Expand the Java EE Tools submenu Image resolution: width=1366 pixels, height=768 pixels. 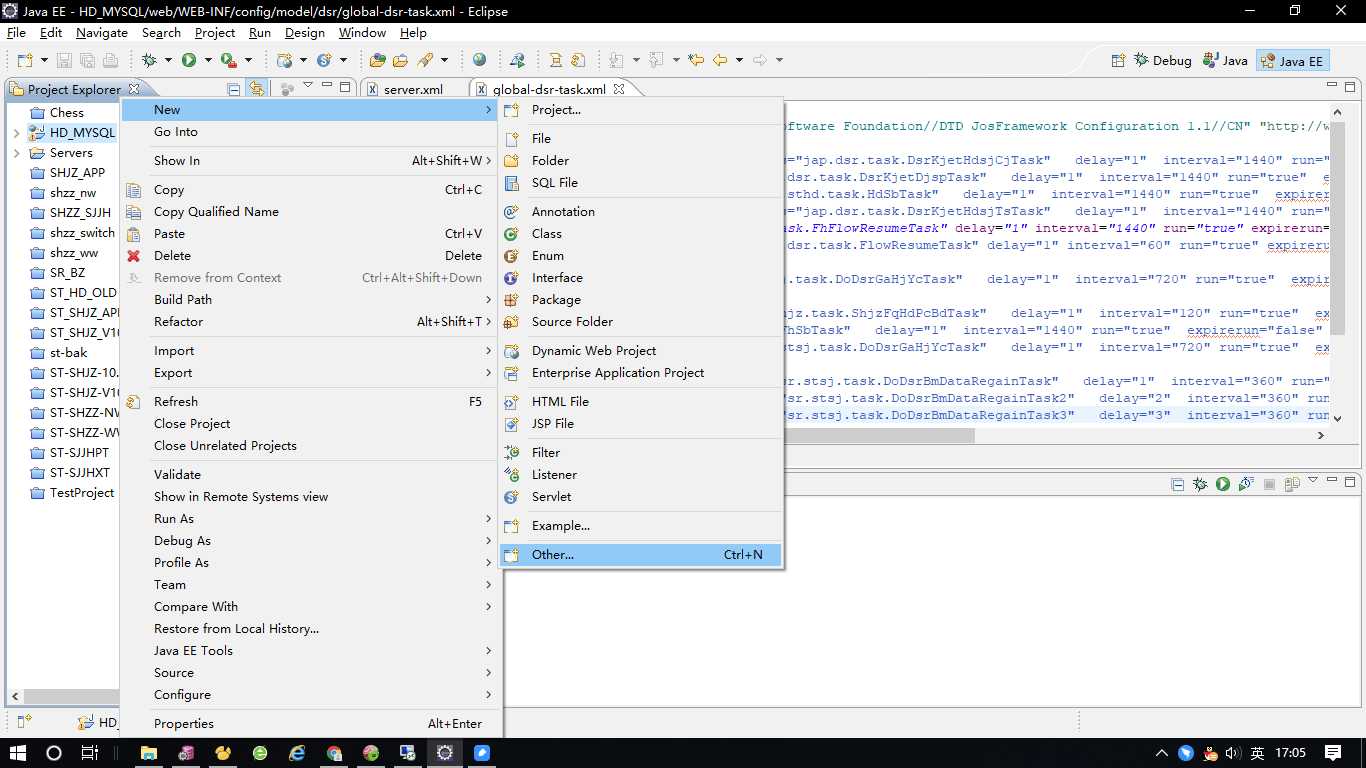[x=310, y=650]
